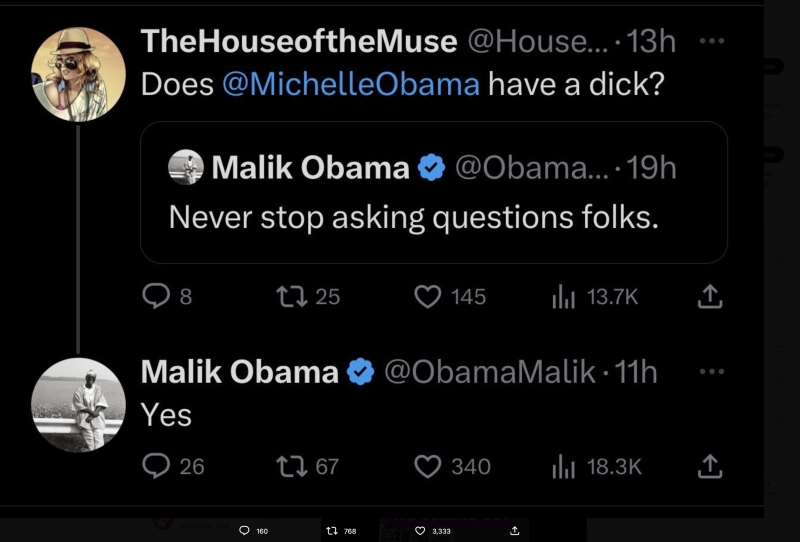The image size is (800, 542).
Task: Repost the bottom post showing 768 reposts
Action: click(x=333, y=530)
